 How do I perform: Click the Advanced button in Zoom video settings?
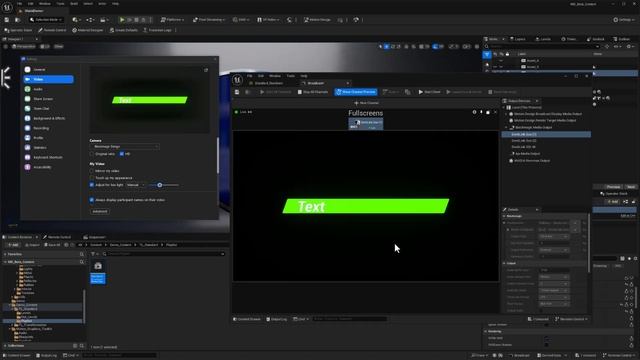point(100,211)
